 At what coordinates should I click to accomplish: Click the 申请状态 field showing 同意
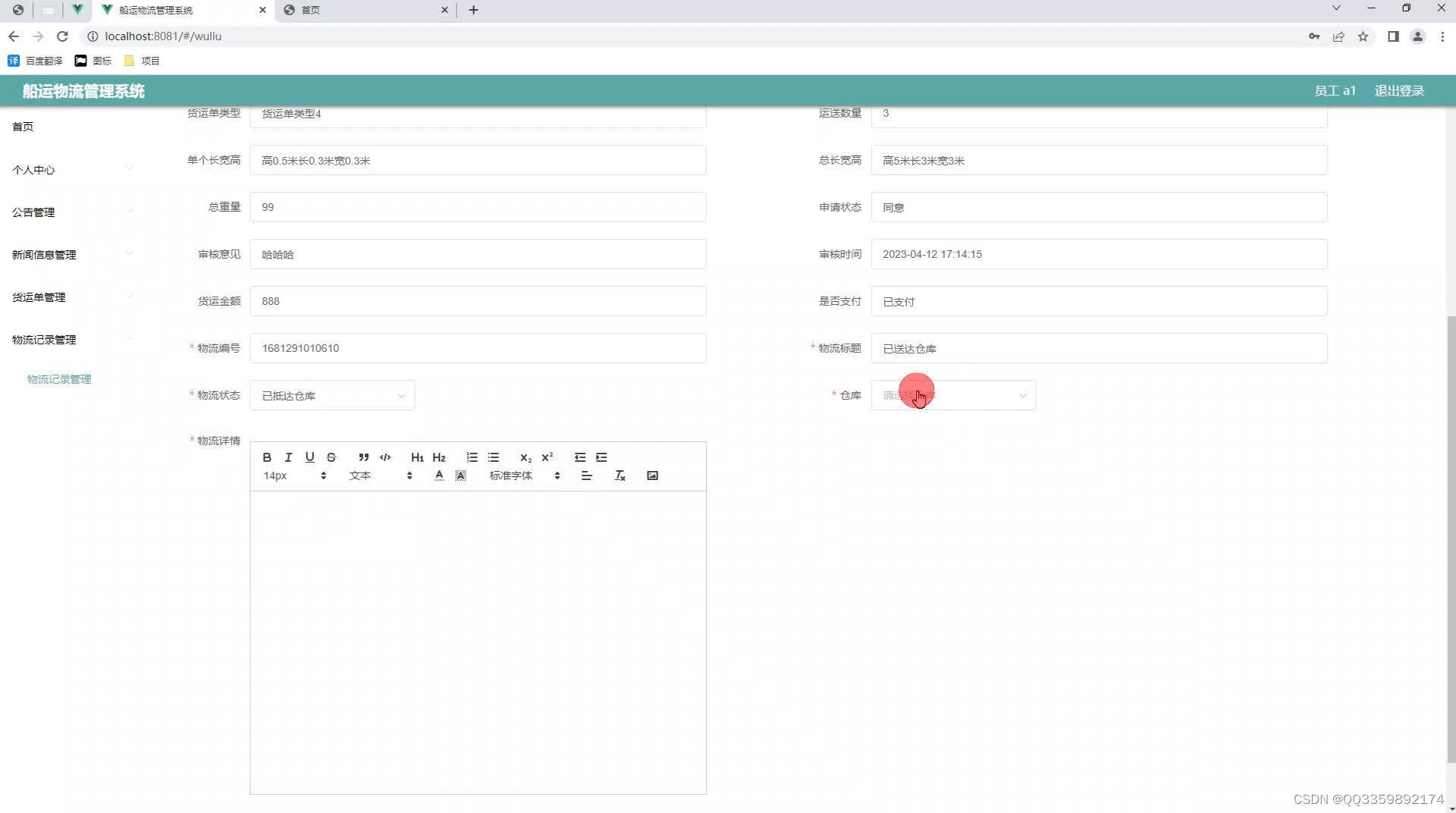pyautogui.click(x=1099, y=207)
